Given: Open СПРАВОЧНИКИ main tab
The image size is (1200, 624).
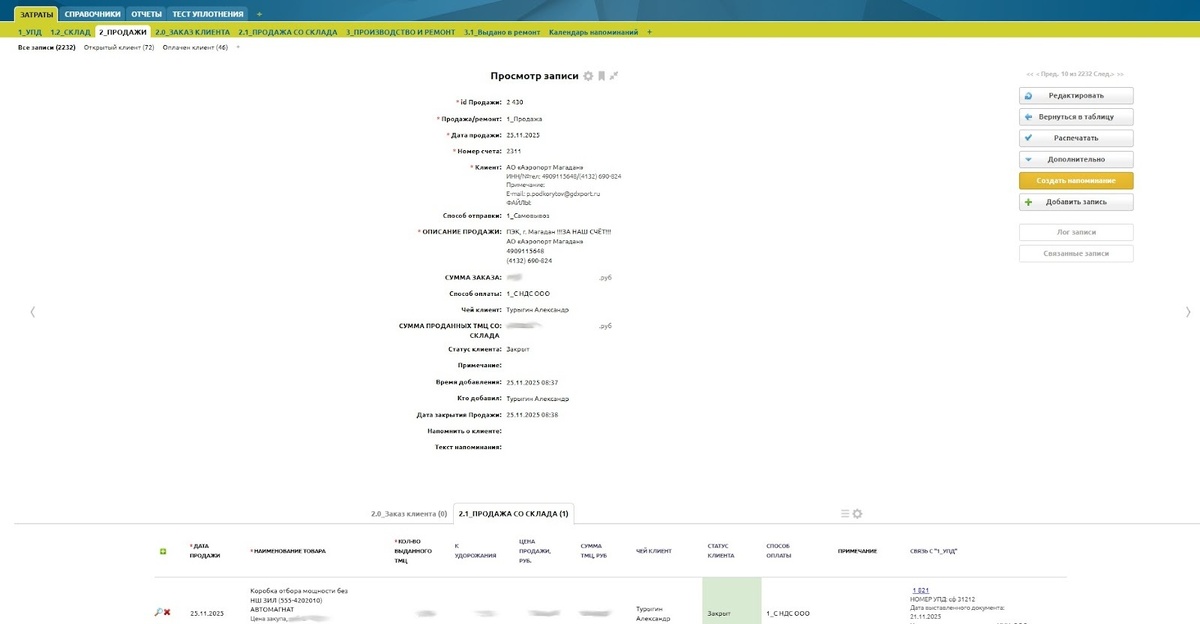Looking at the screenshot, I should tap(91, 14).
